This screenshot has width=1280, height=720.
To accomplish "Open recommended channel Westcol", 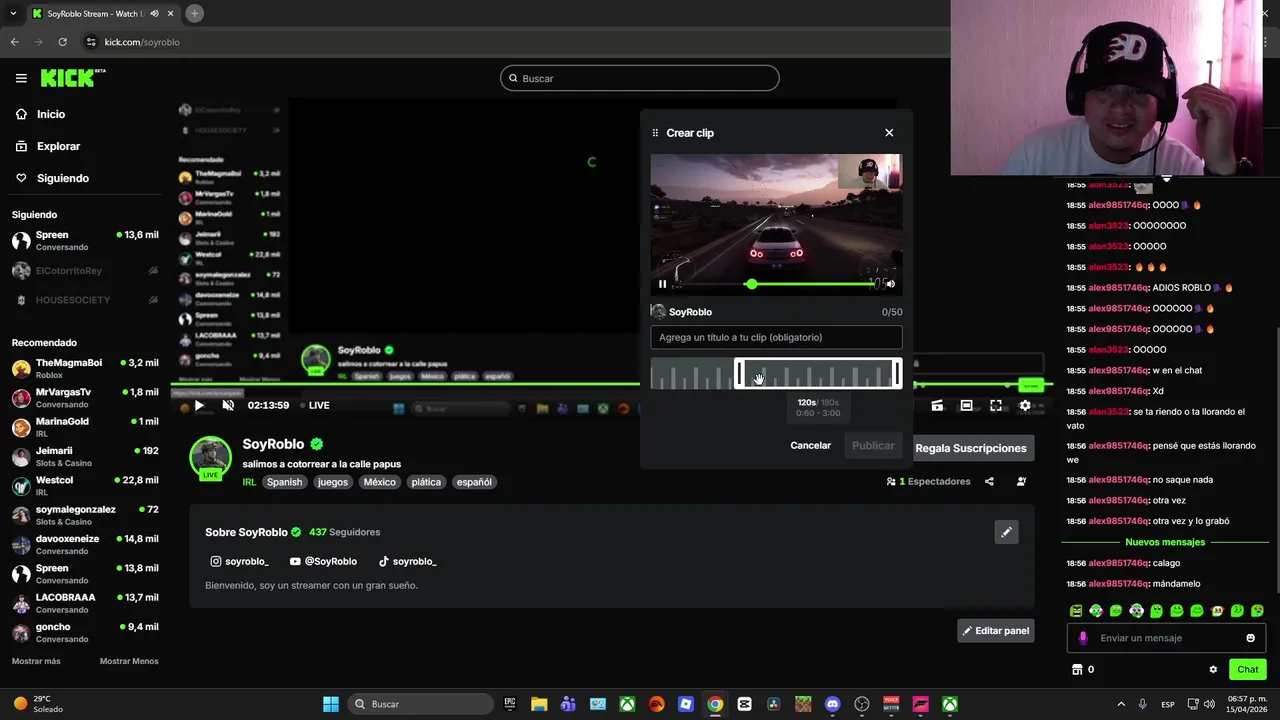I will (x=85, y=486).
